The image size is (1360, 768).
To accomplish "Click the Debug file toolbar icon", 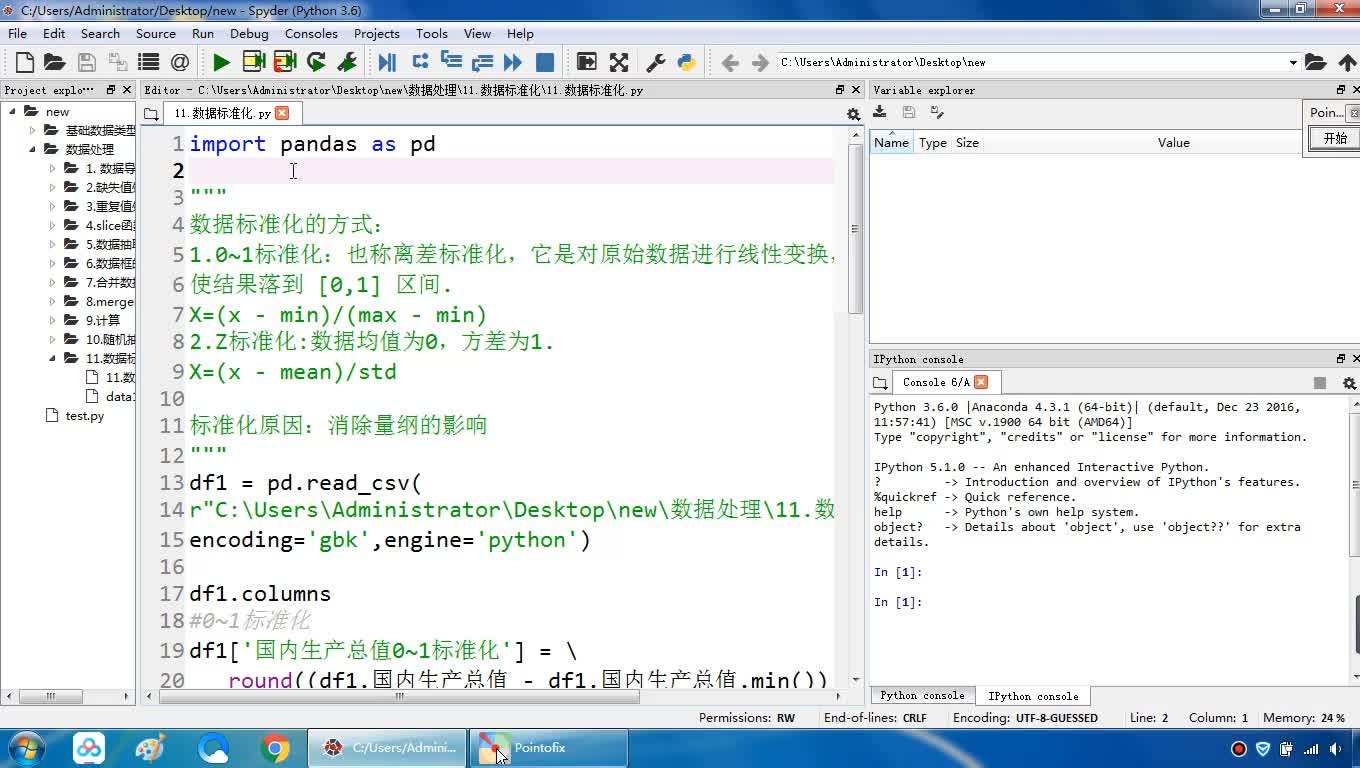I will click(x=387, y=62).
